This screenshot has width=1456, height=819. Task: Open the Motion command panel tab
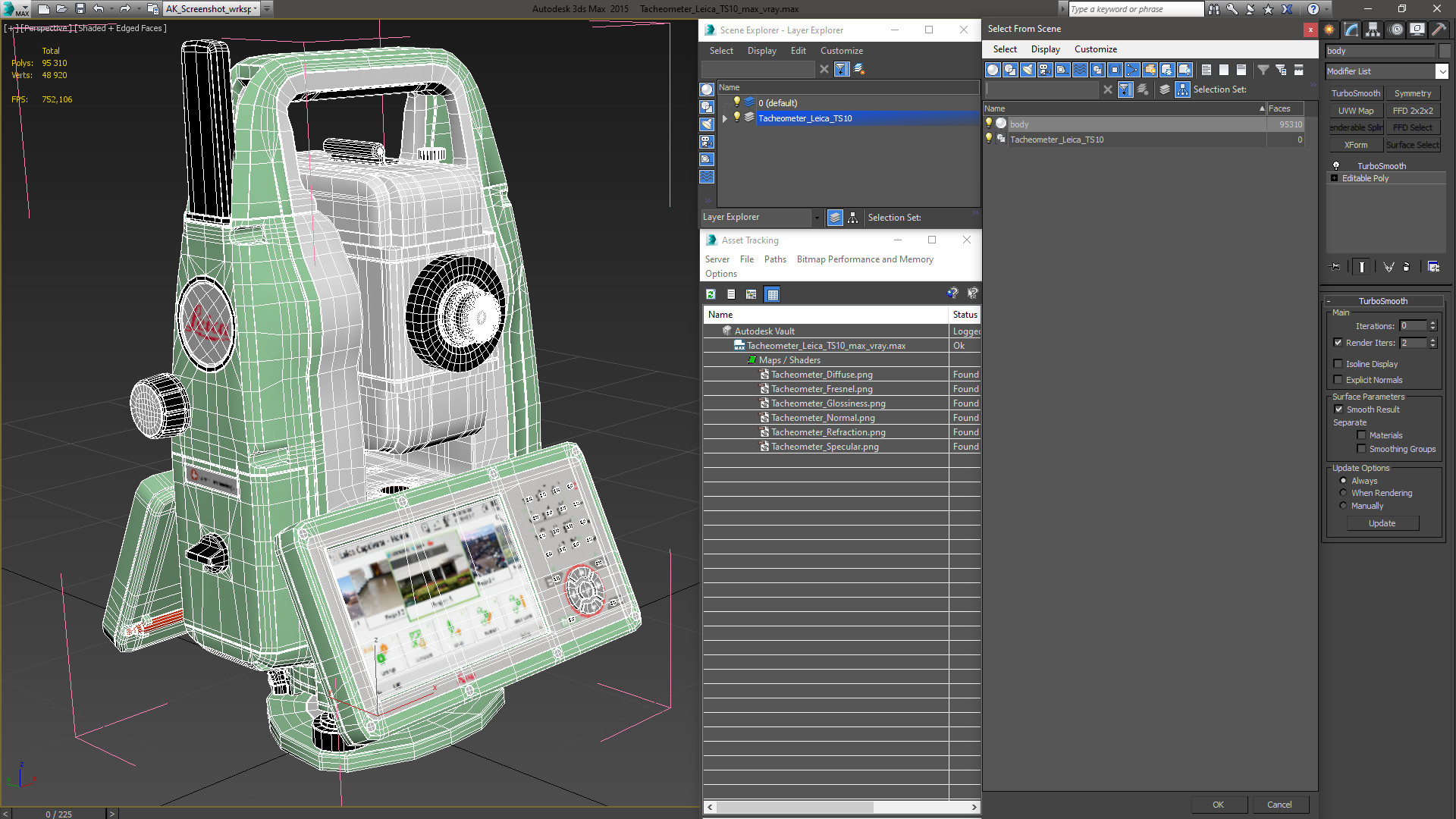(x=1396, y=30)
